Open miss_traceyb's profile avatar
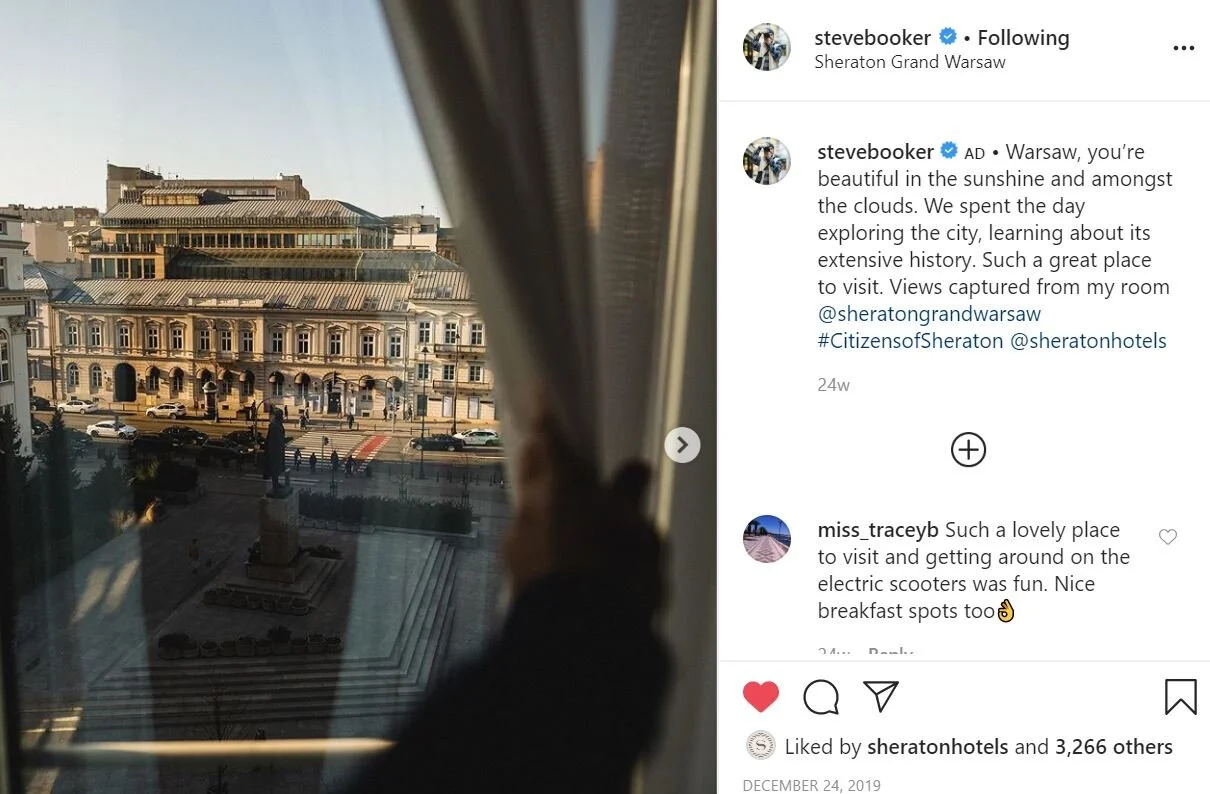The height and width of the screenshot is (794, 1210). pos(767,539)
